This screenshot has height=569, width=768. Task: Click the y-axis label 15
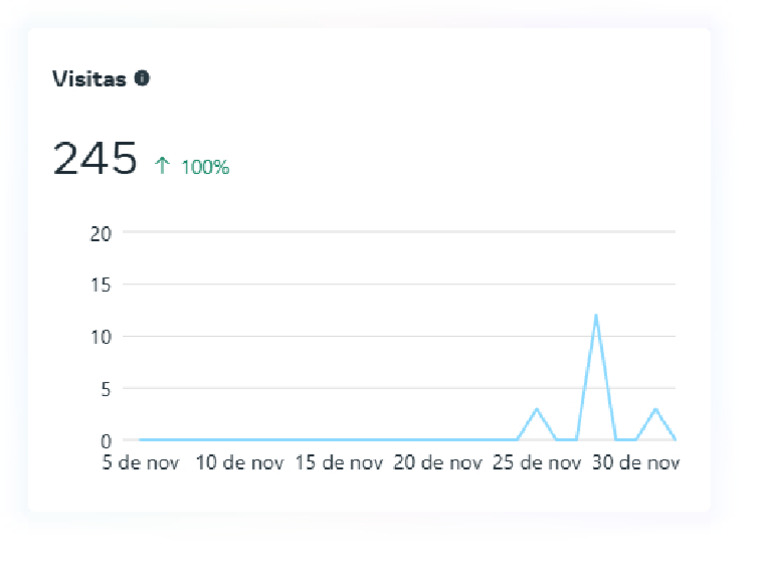click(x=101, y=285)
